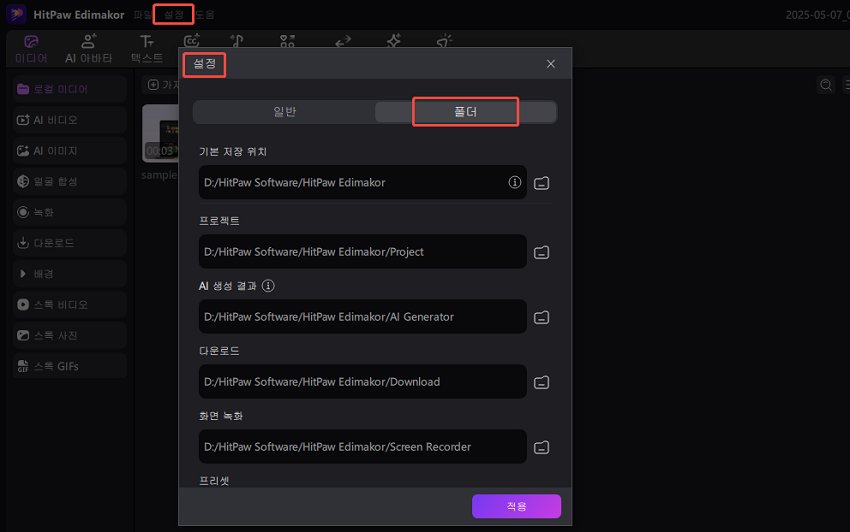Select 얼굴 합성 in the sidebar
850x532 pixels.
69,181
